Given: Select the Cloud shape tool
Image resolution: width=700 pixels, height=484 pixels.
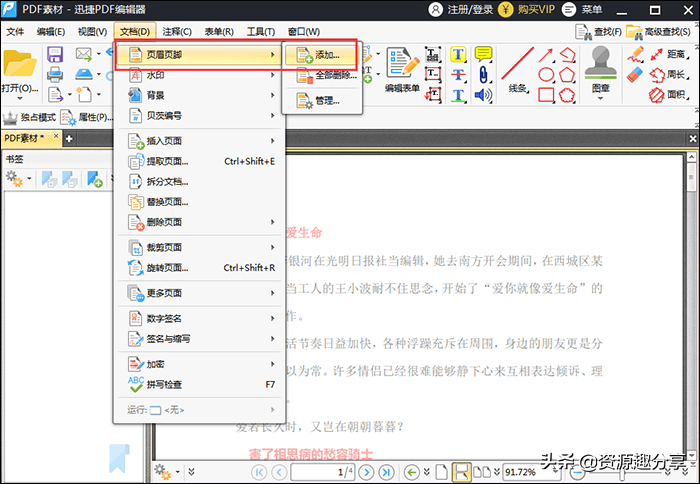Looking at the screenshot, I should coord(567,95).
